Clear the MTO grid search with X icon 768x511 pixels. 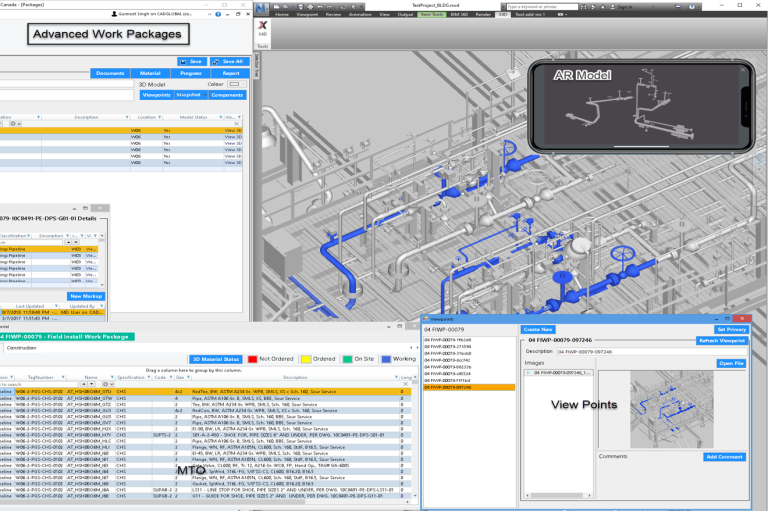(406, 384)
